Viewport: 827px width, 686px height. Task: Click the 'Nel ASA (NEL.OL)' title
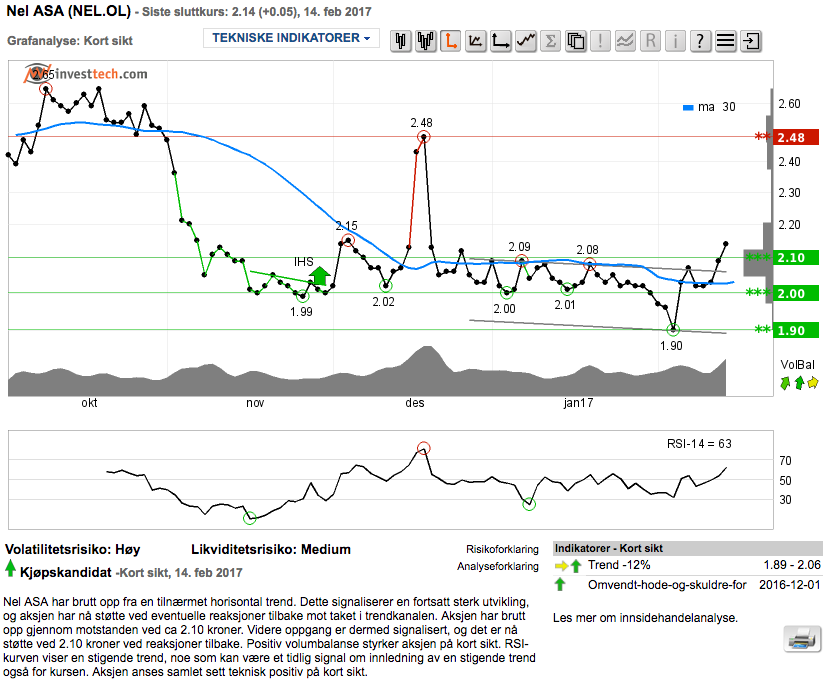coord(69,11)
